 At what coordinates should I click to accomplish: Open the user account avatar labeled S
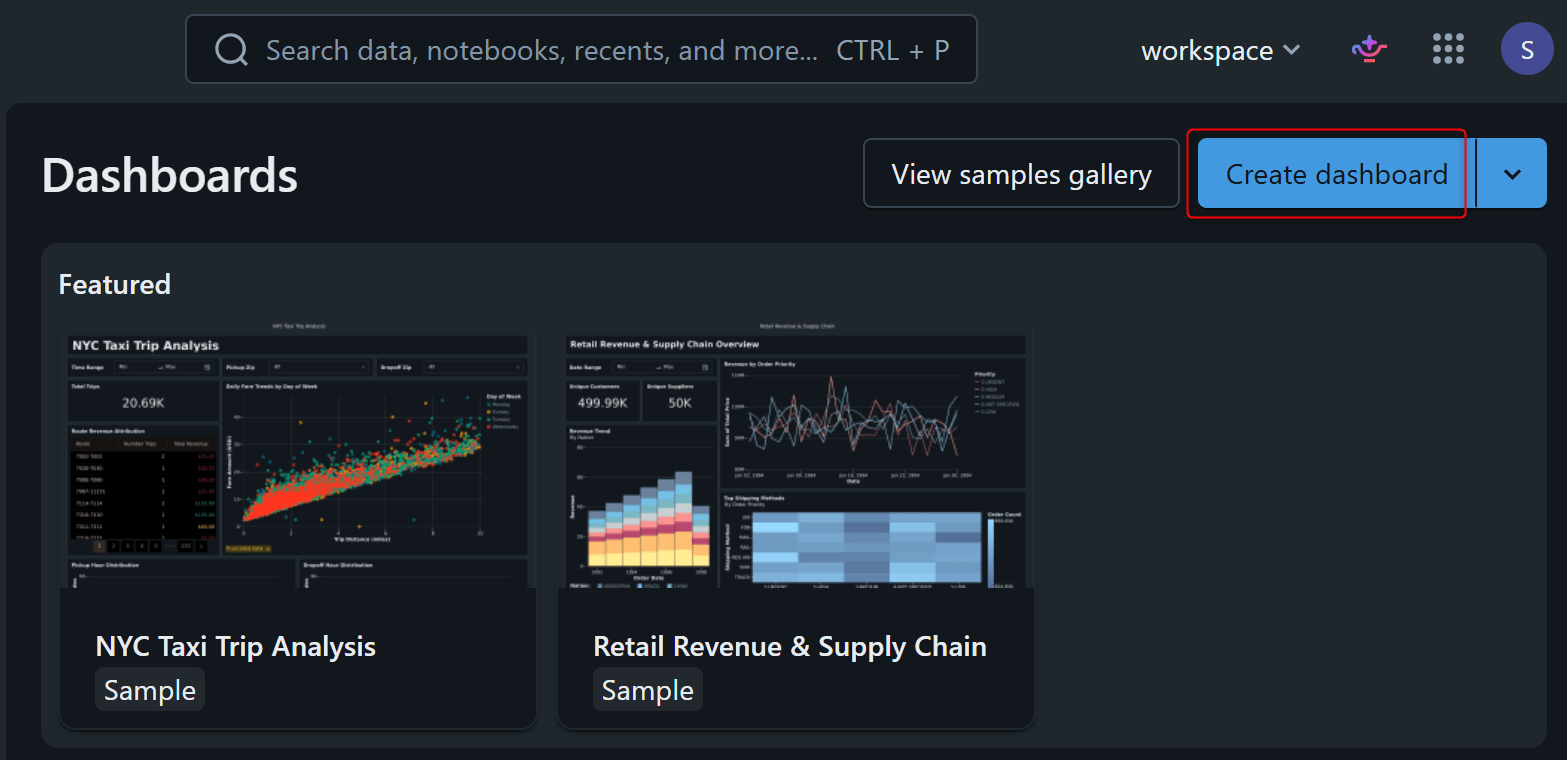tap(1527, 49)
